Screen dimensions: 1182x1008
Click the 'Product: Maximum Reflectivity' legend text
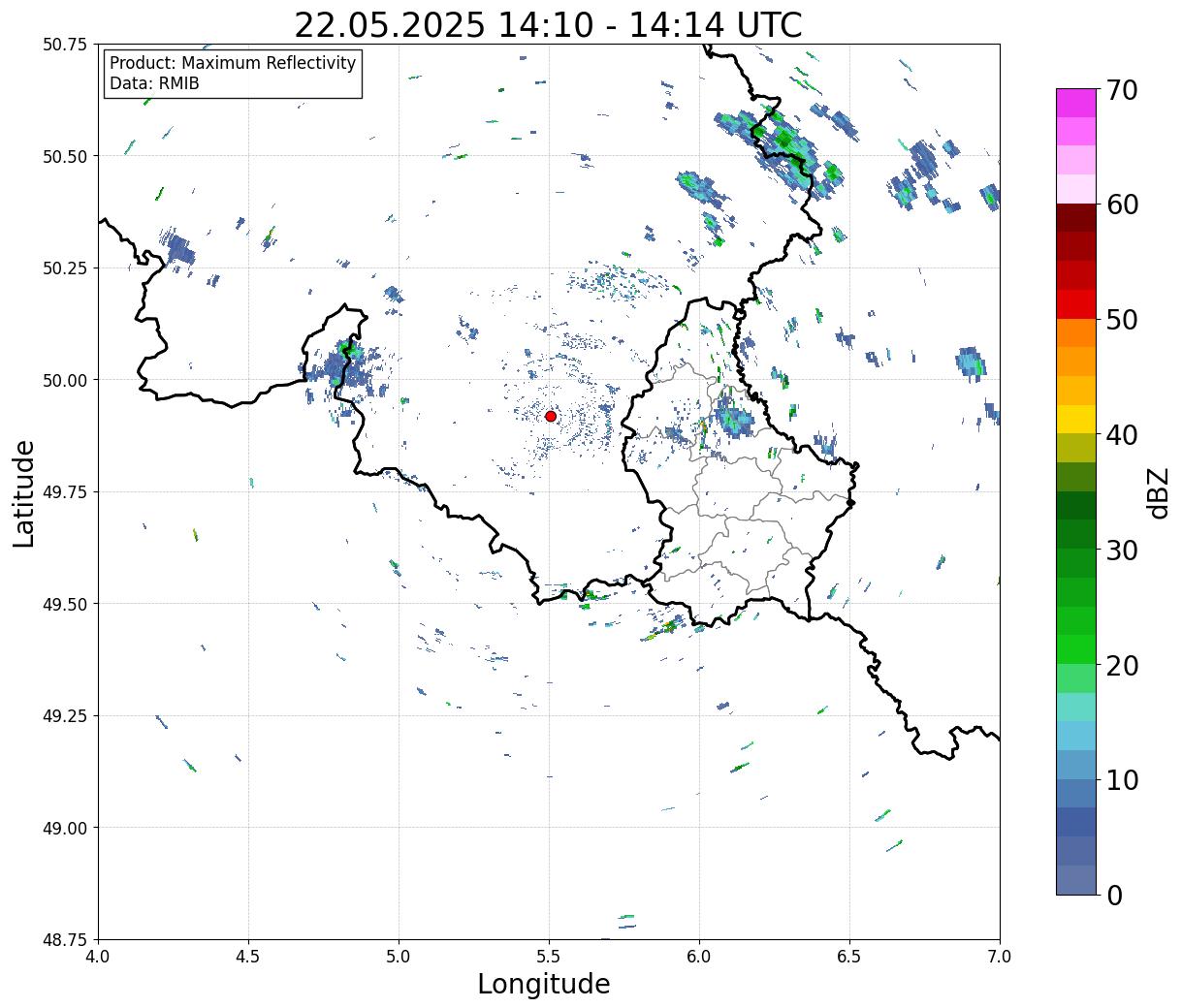pyautogui.click(x=233, y=63)
